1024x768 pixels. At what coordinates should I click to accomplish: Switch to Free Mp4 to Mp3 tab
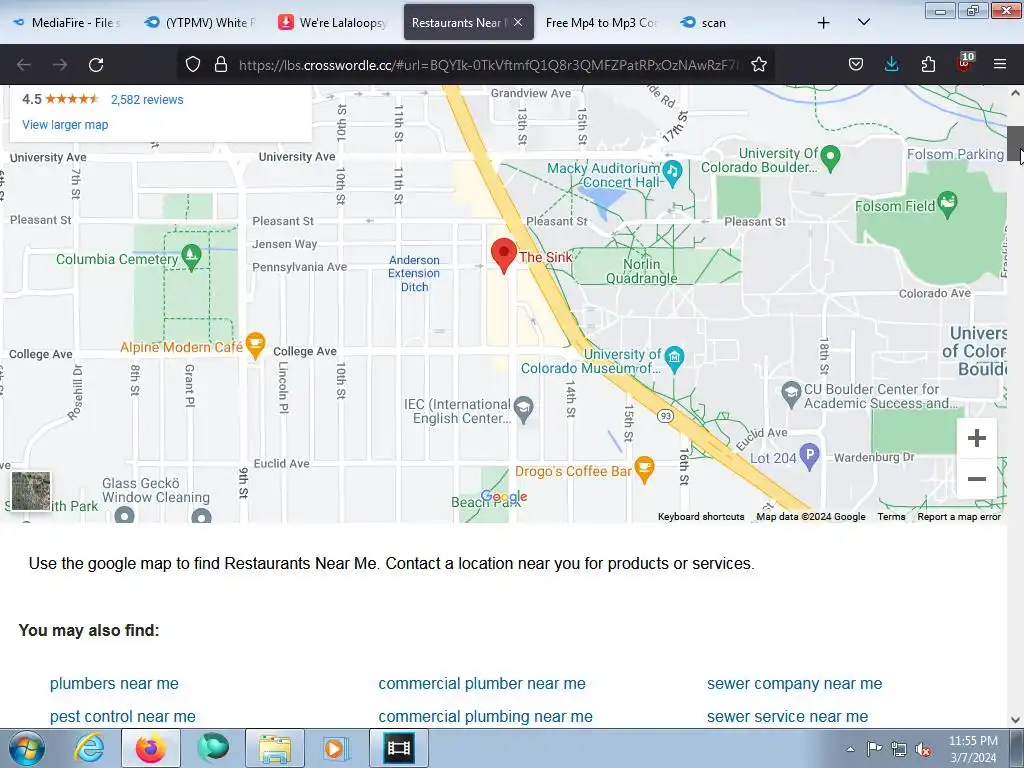coord(601,23)
